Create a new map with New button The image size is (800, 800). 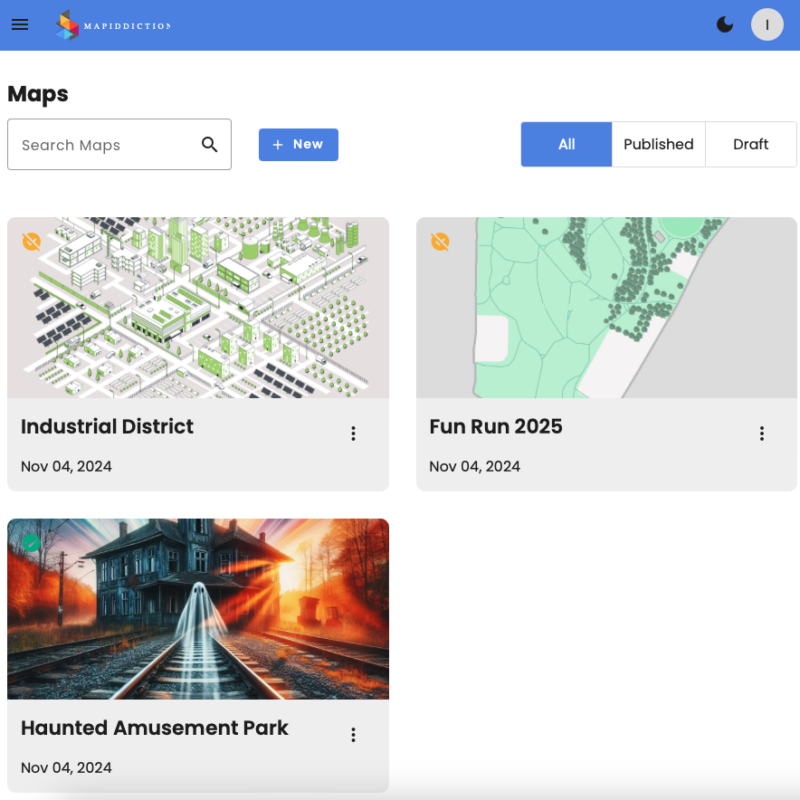298,144
